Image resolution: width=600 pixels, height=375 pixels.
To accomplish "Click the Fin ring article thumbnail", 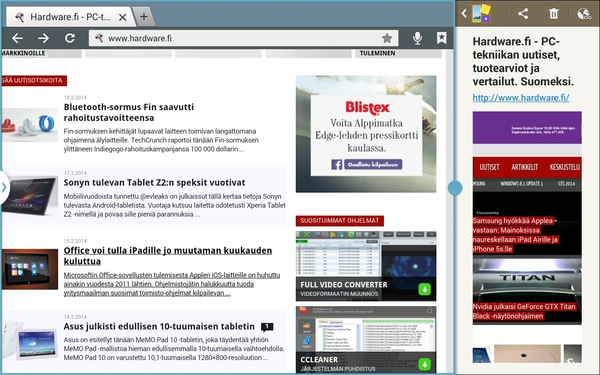I will [x=29, y=125].
